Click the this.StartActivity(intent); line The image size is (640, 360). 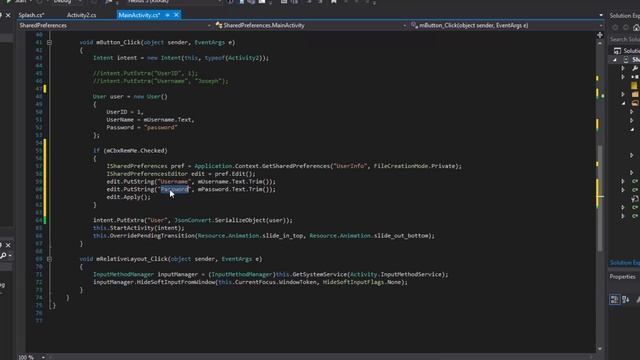coord(139,228)
